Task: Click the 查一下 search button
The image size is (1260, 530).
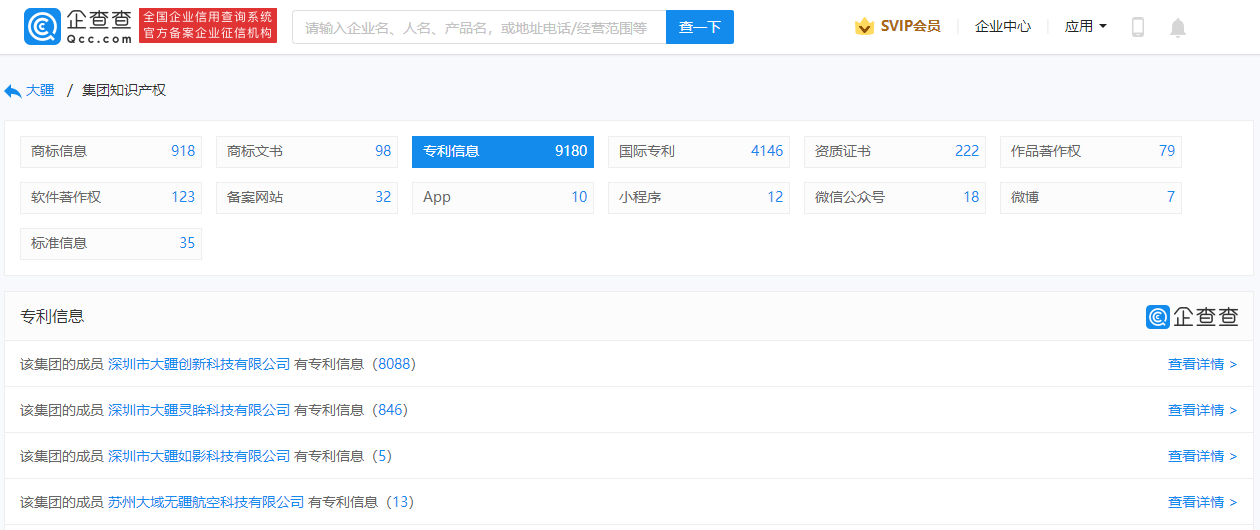Action: coord(699,27)
